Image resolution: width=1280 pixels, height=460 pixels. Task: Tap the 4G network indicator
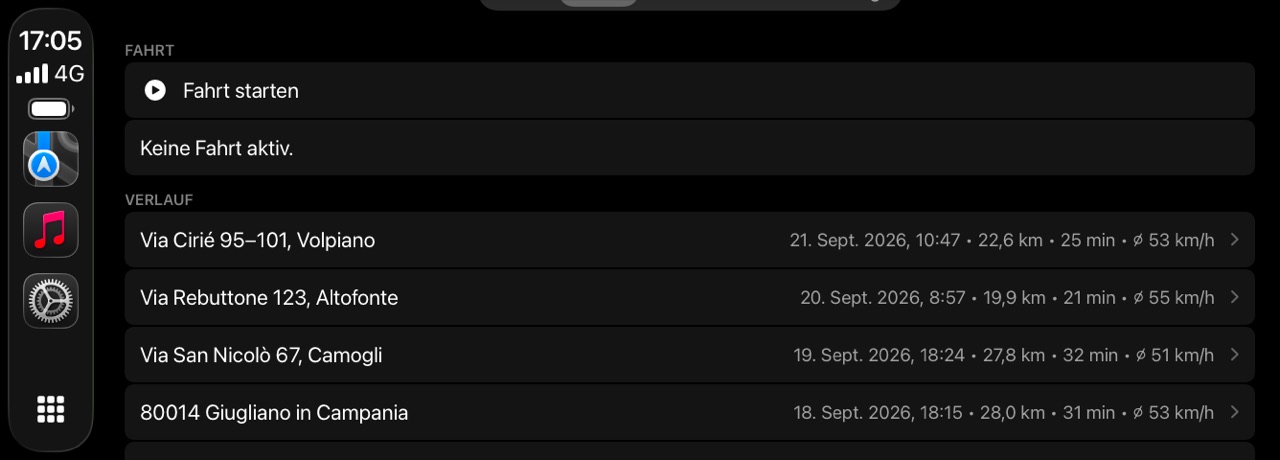[69, 74]
